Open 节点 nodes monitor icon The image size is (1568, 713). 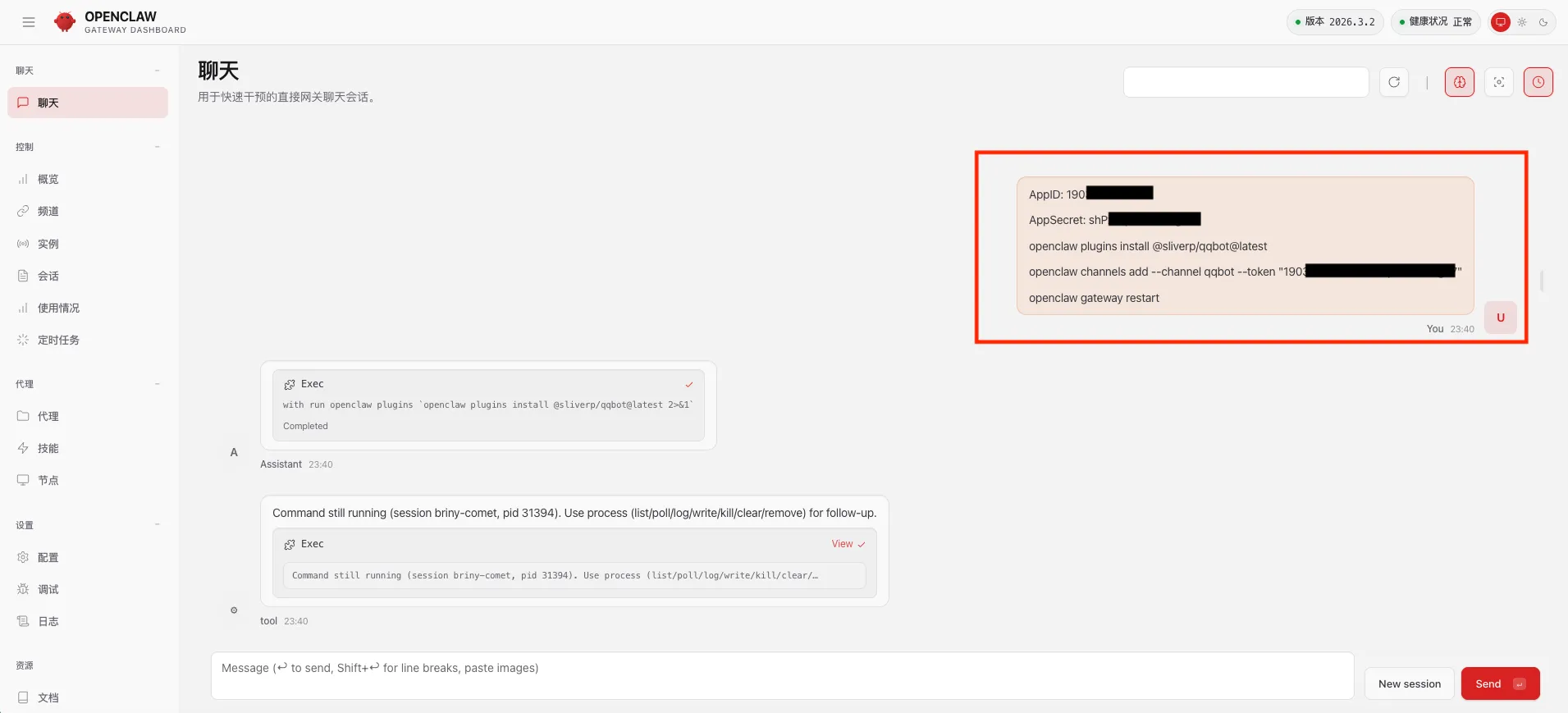23,480
